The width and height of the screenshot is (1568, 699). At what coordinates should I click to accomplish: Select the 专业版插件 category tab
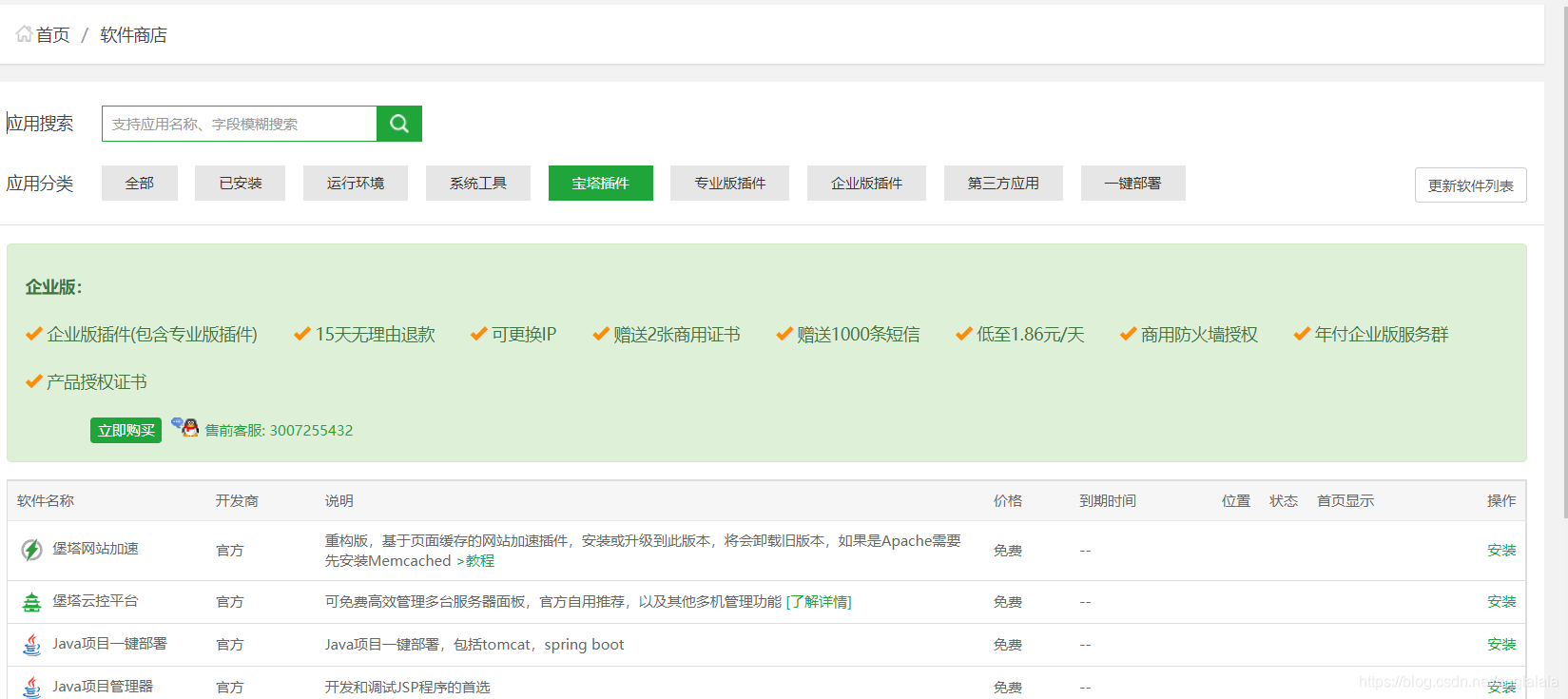coord(729,183)
